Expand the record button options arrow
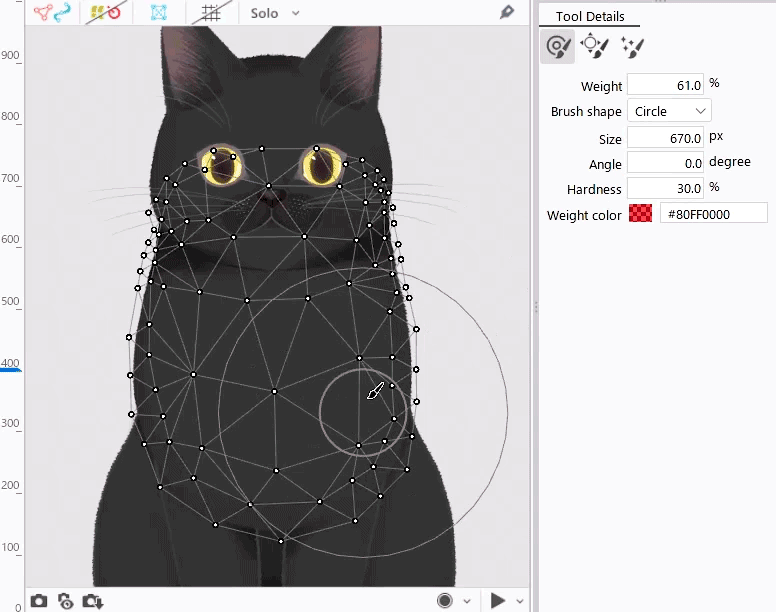Screen dimensions: 776x612 (x=466, y=601)
